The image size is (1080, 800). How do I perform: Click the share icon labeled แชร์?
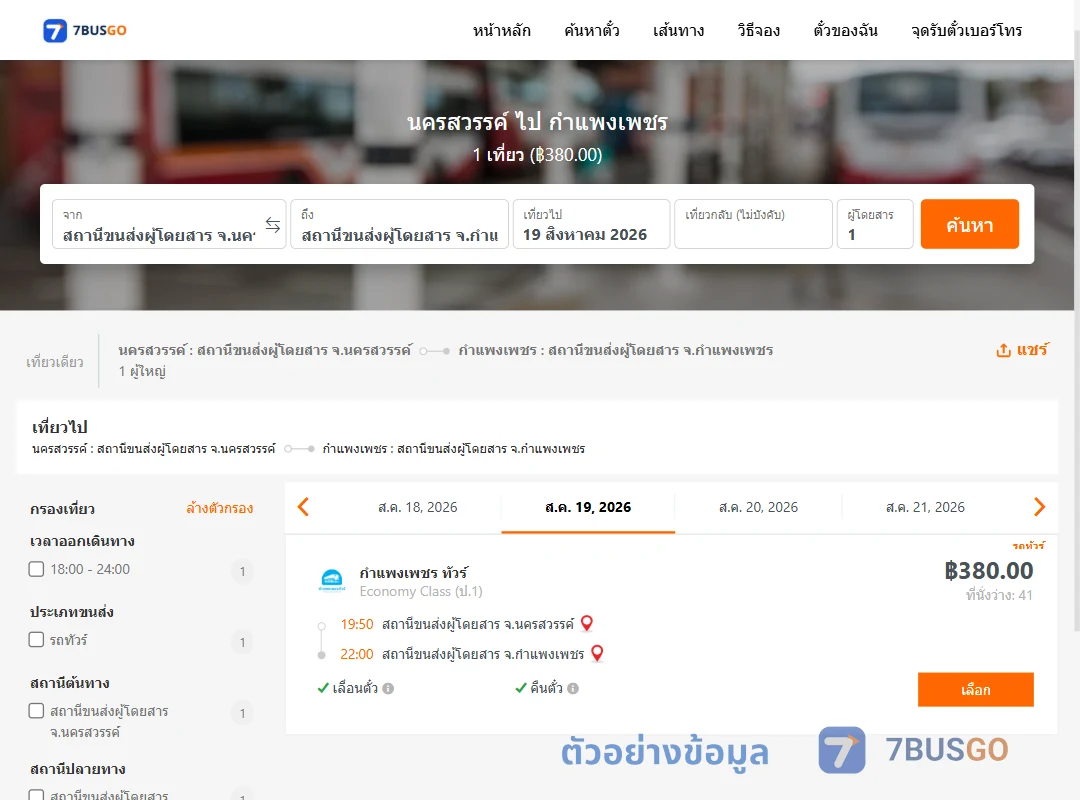[1021, 350]
